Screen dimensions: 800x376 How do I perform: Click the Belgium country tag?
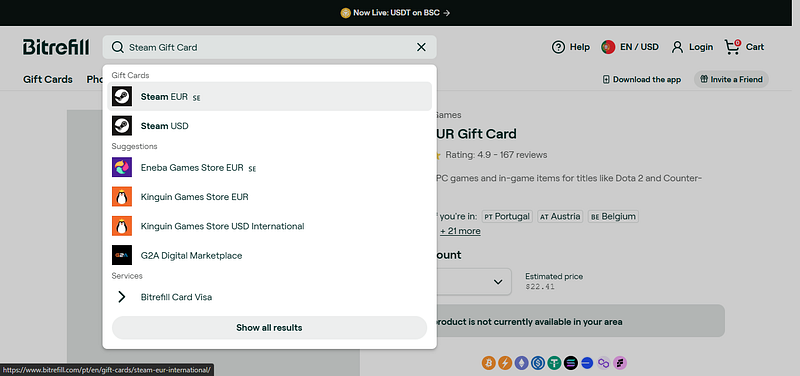pos(613,216)
